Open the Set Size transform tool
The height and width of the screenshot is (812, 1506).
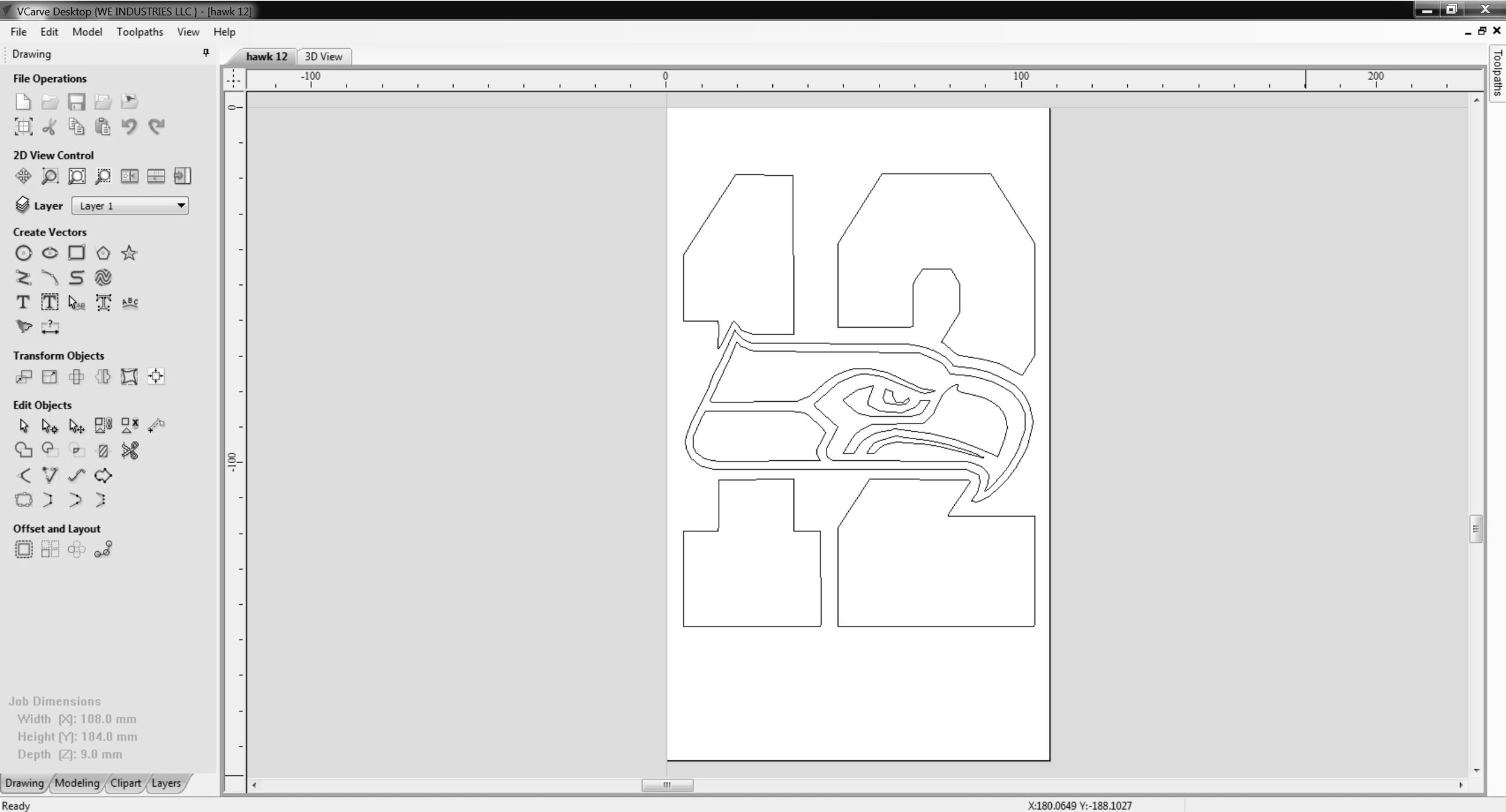click(x=50, y=376)
